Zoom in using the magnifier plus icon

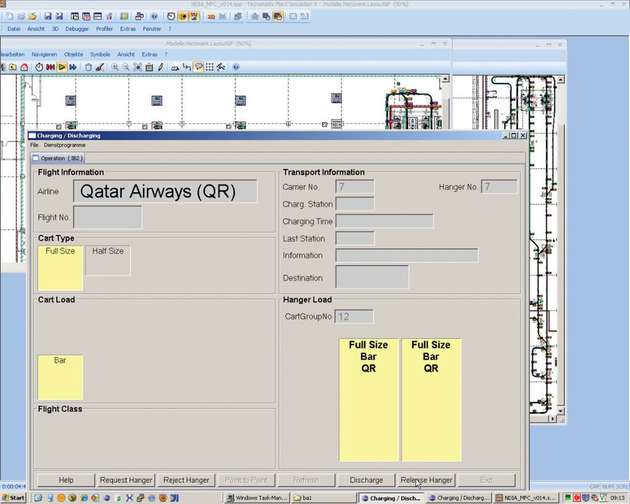pos(115,68)
